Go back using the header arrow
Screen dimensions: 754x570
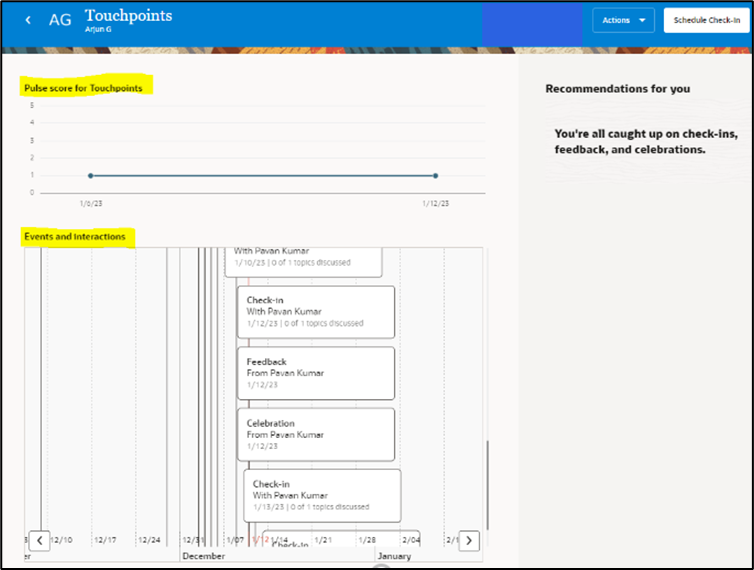(x=28, y=20)
